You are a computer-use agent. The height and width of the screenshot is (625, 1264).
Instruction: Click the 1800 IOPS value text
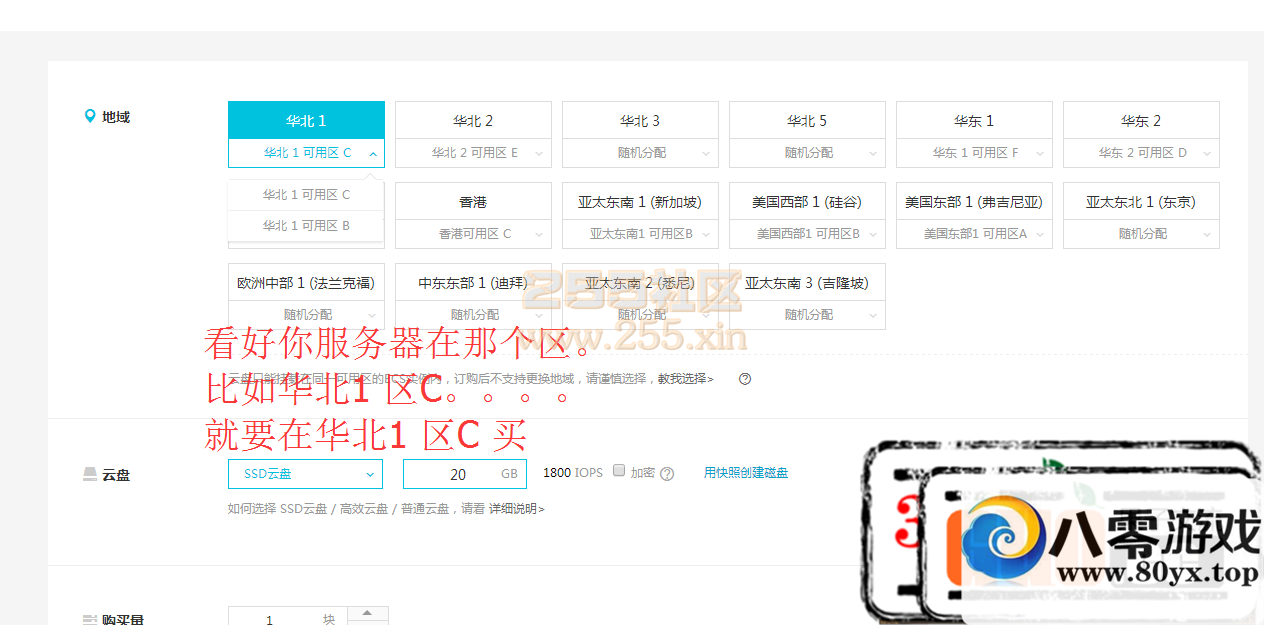[x=573, y=473]
